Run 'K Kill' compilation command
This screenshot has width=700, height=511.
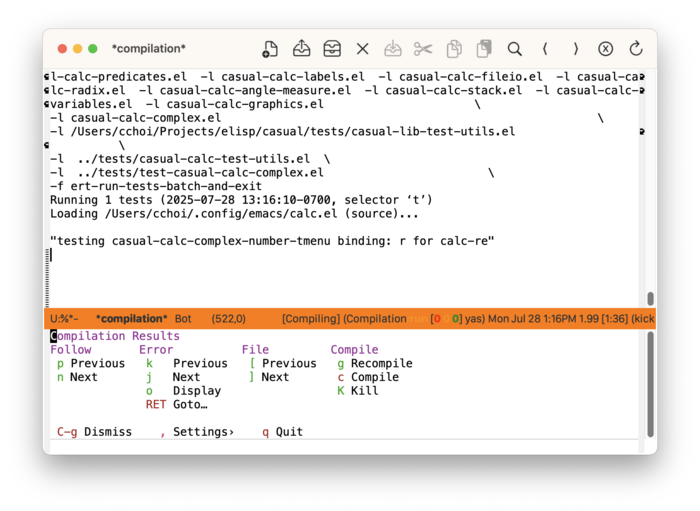click(358, 391)
